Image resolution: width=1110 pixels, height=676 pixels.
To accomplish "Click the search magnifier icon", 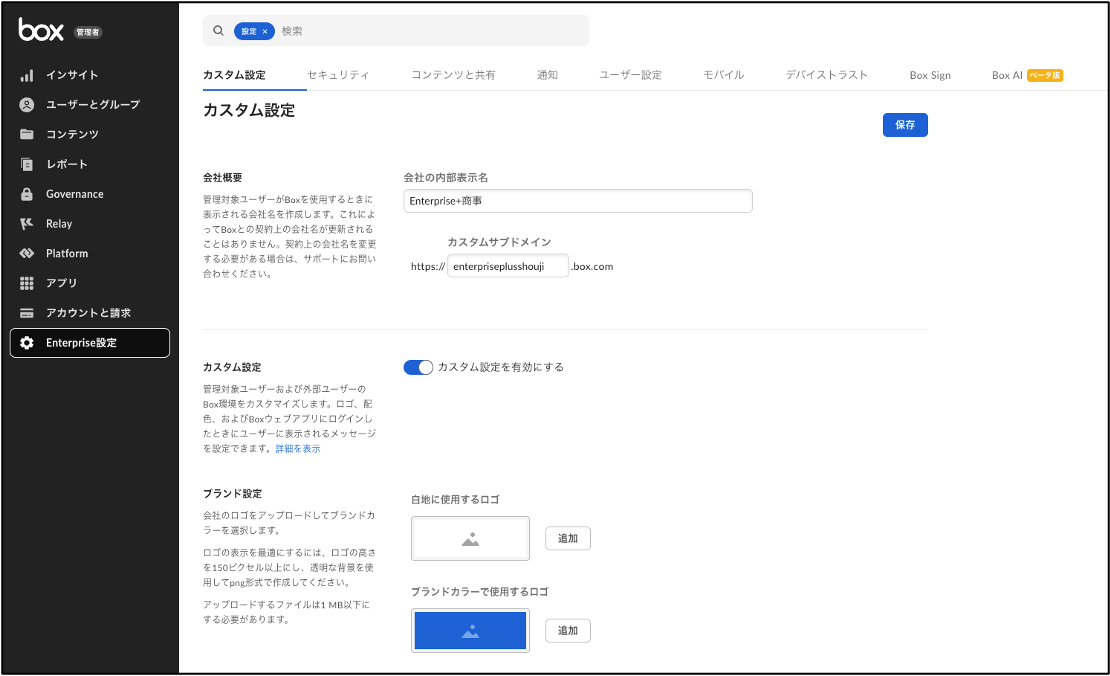I will pos(218,31).
